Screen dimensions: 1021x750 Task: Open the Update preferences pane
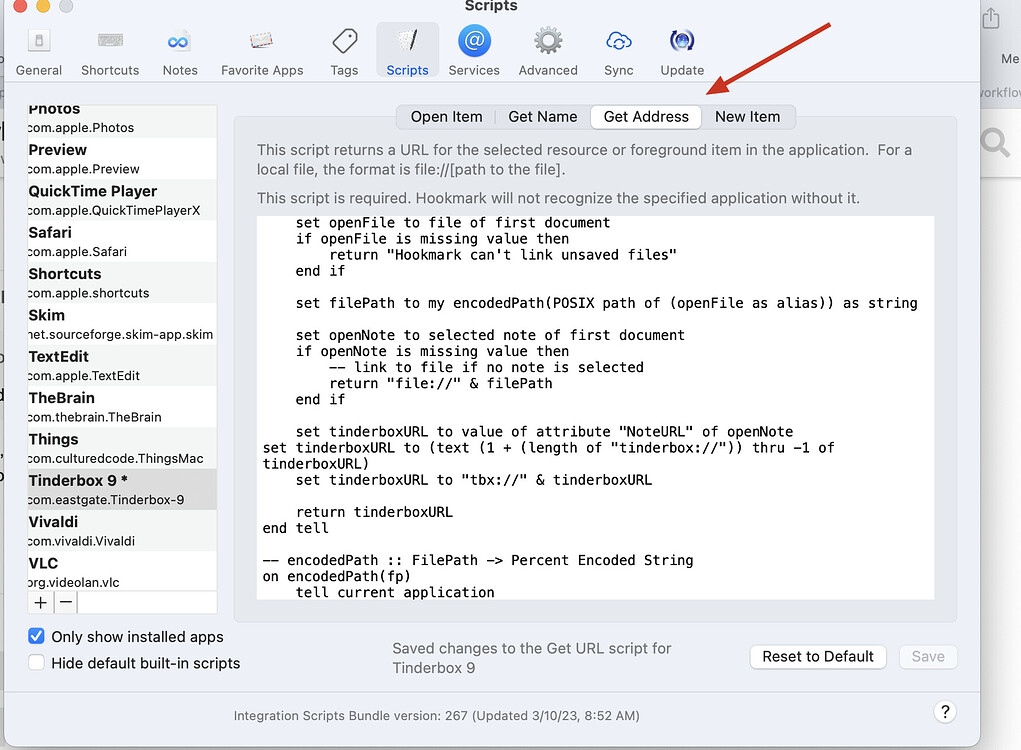point(682,52)
